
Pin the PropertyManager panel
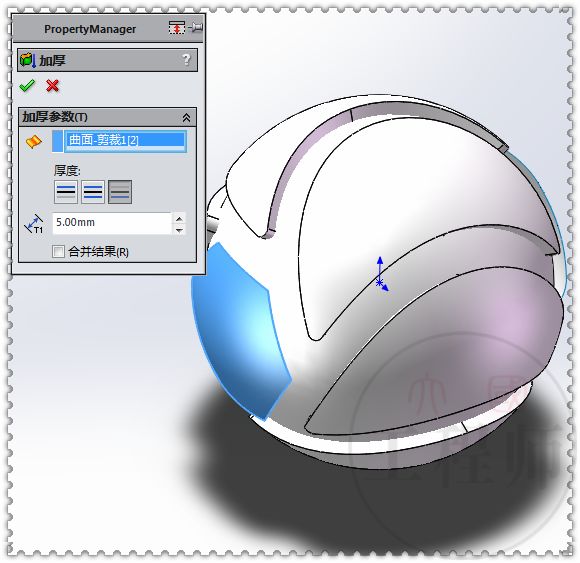[196, 27]
